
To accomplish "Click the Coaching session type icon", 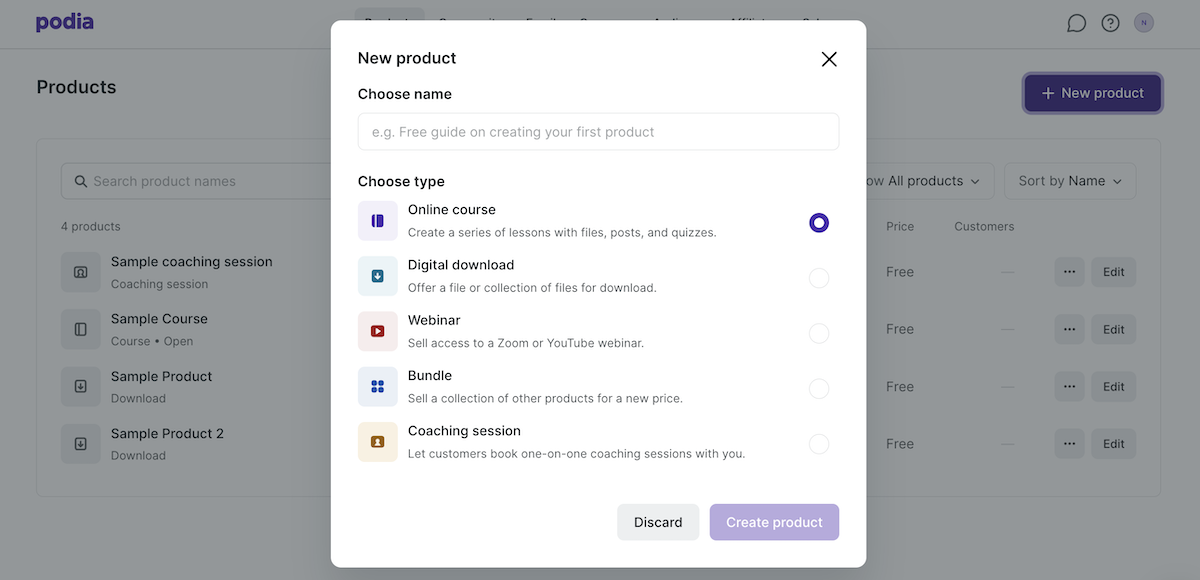I will [377, 442].
